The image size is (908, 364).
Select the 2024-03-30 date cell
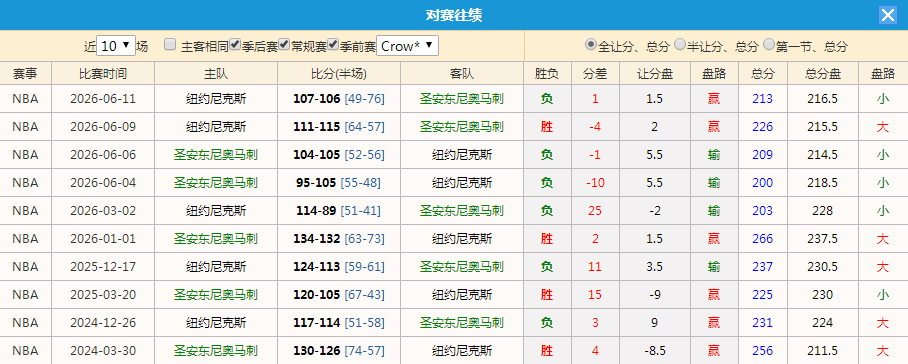[x=103, y=351]
